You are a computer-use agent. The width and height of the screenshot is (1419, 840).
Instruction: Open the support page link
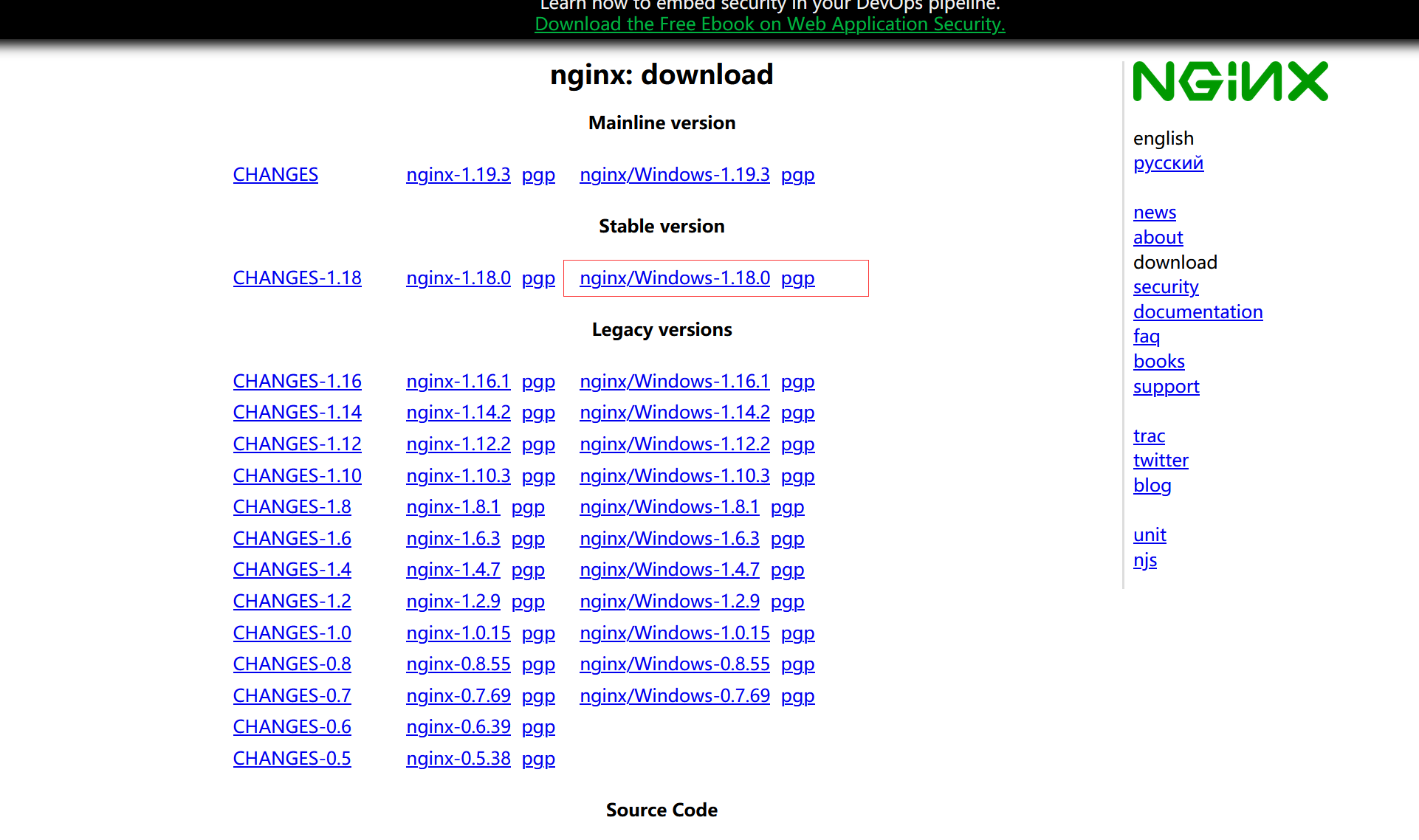click(1166, 387)
